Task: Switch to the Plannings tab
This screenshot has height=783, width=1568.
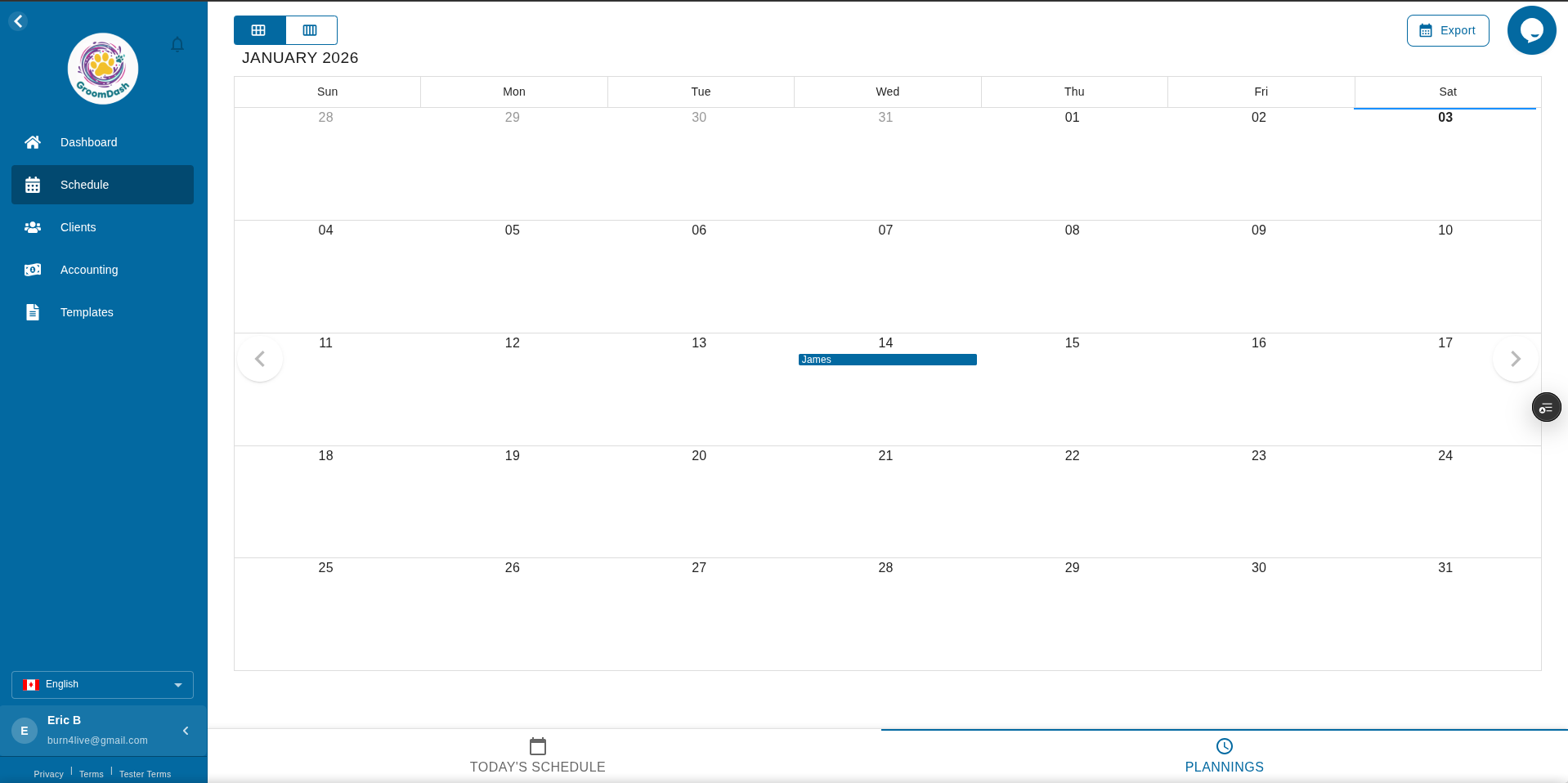Action: 1224,756
